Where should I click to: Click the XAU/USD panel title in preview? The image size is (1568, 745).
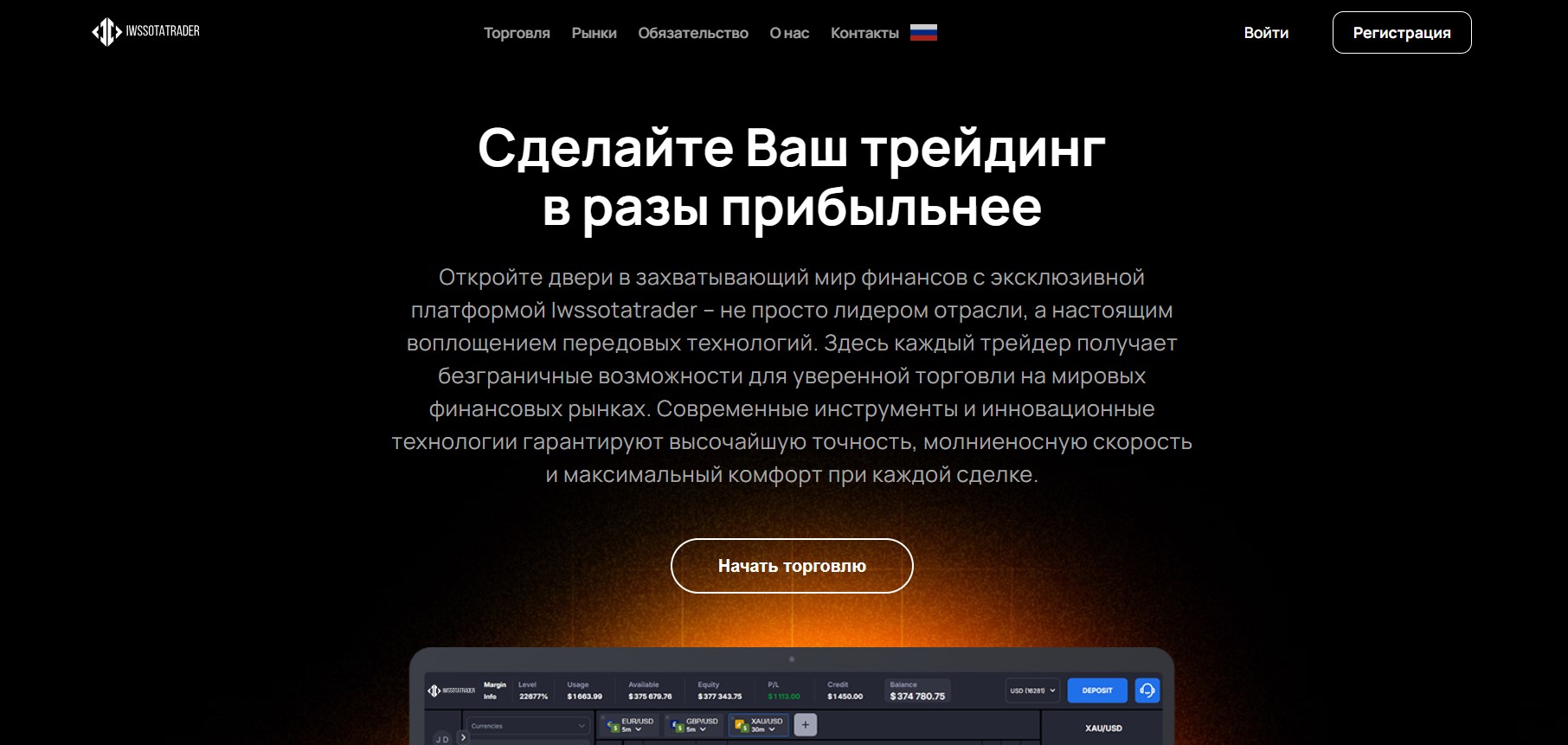(x=1103, y=729)
